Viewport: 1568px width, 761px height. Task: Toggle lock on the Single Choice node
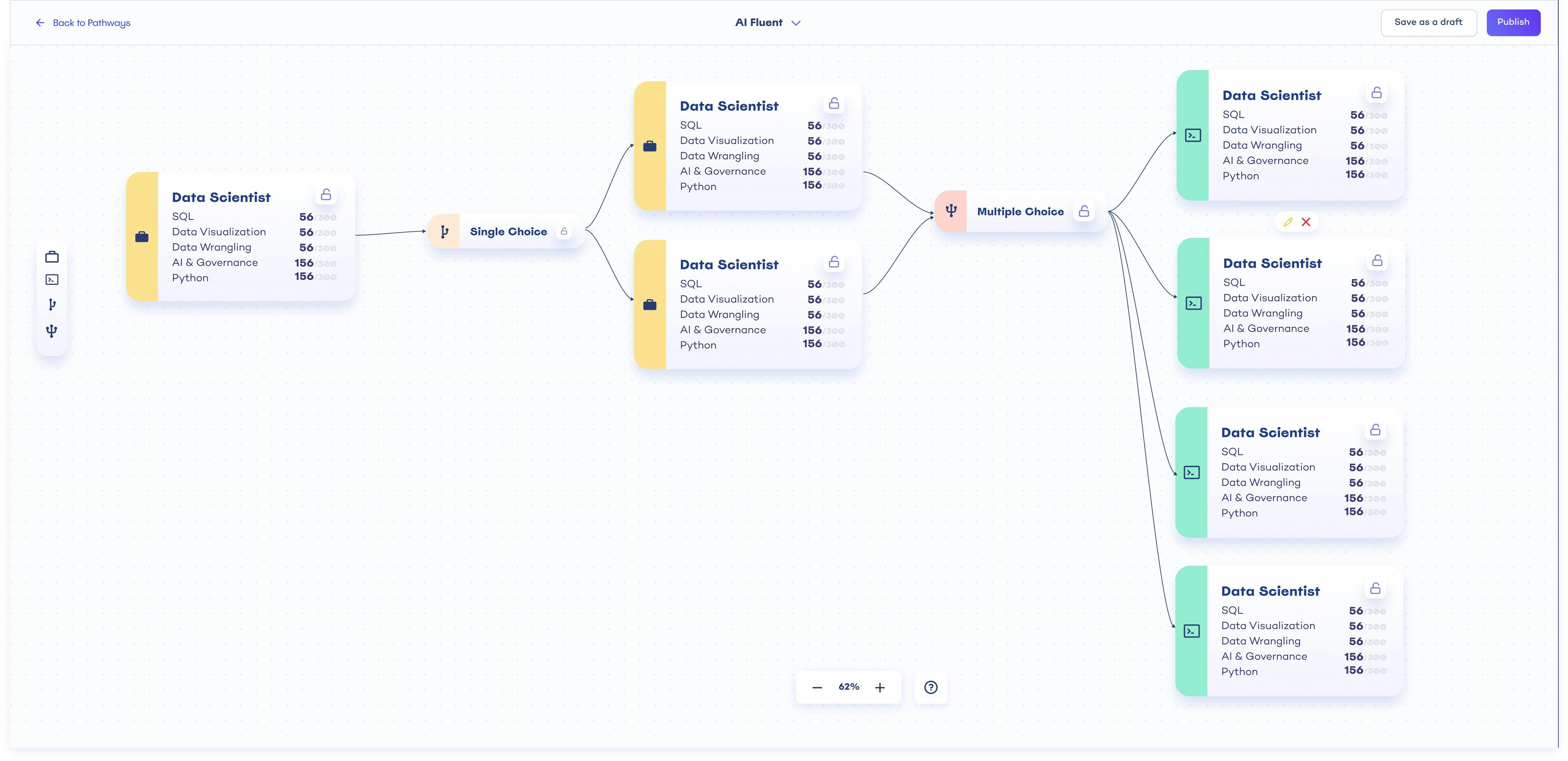click(x=564, y=232)
